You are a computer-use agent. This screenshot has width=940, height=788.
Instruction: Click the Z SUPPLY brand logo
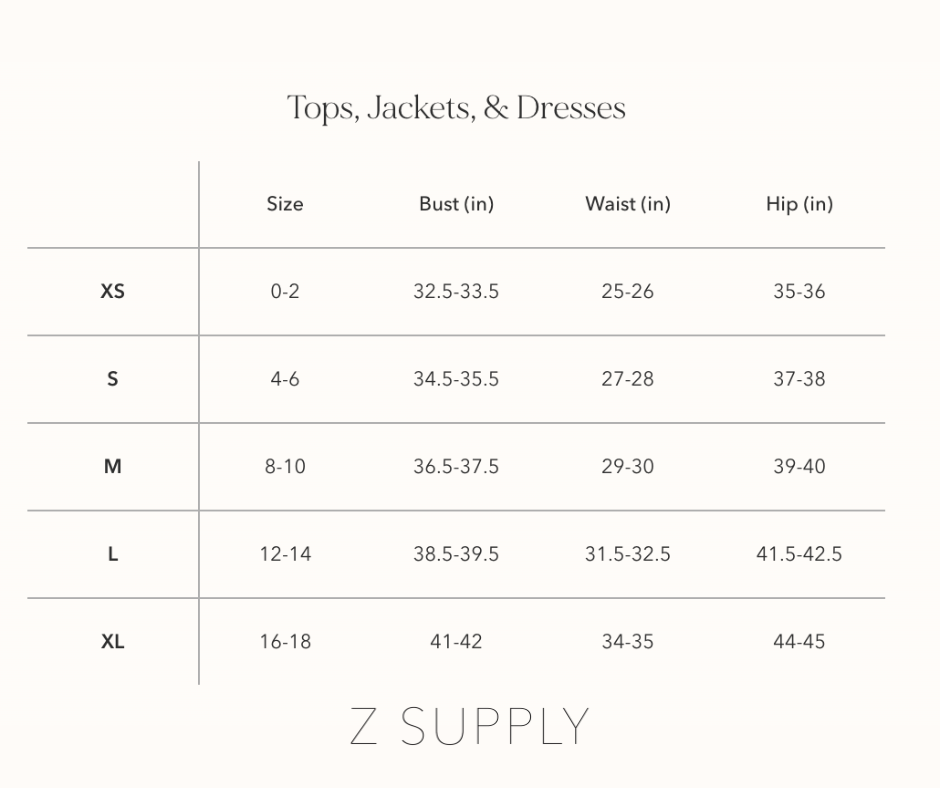[x=469, y=727]
